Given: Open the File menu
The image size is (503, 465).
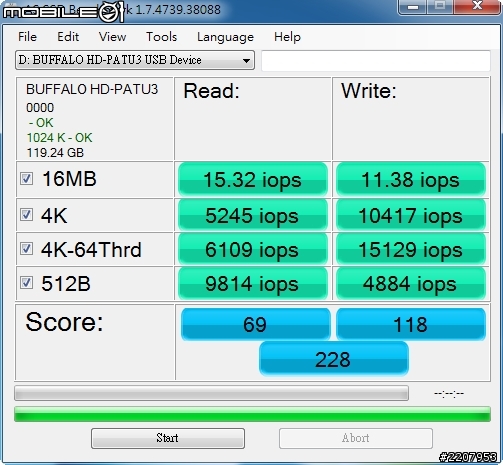Looking at the screenshot, I should tap(27, 37).
